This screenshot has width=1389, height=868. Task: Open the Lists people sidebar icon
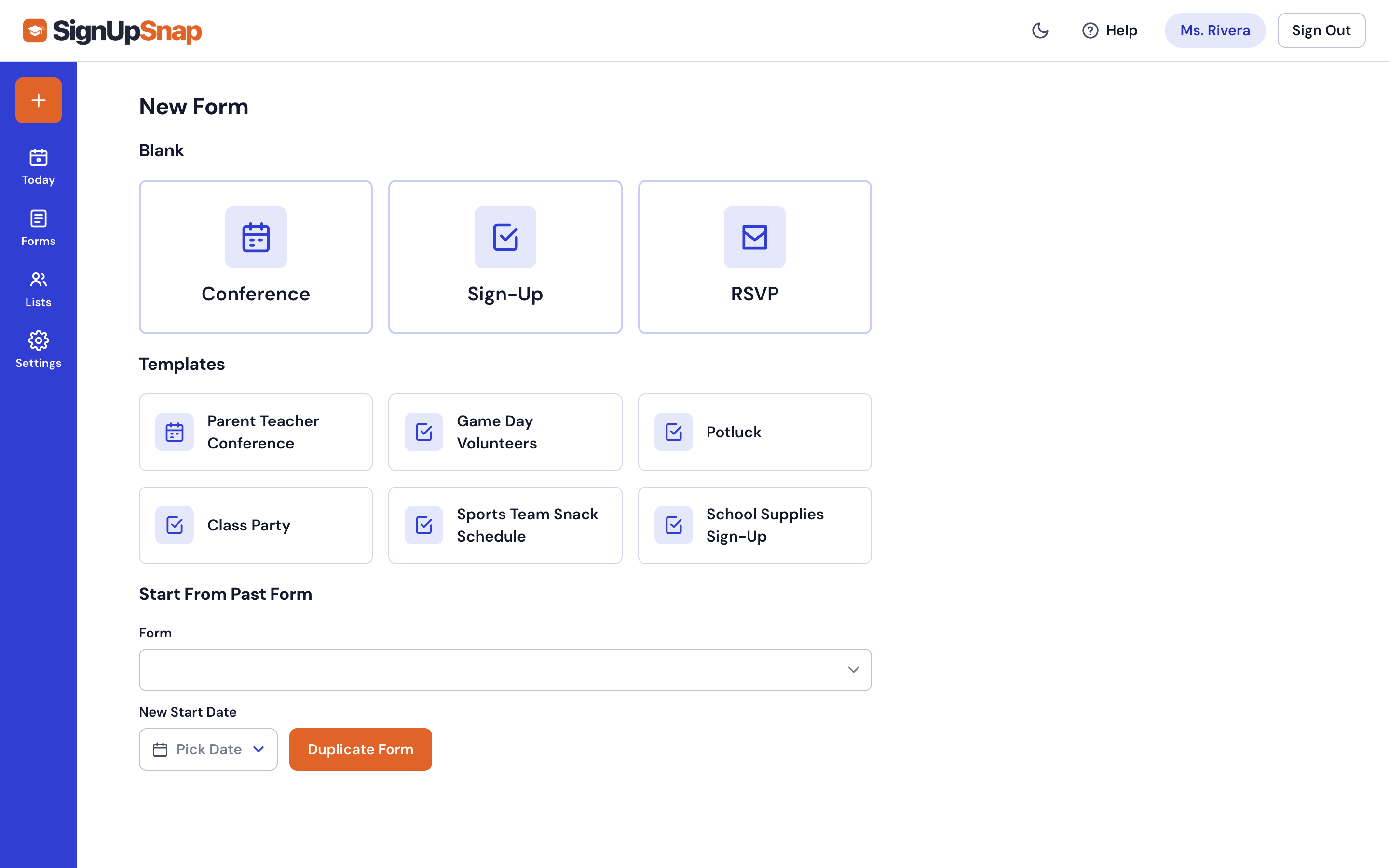(x=39, y=280)
